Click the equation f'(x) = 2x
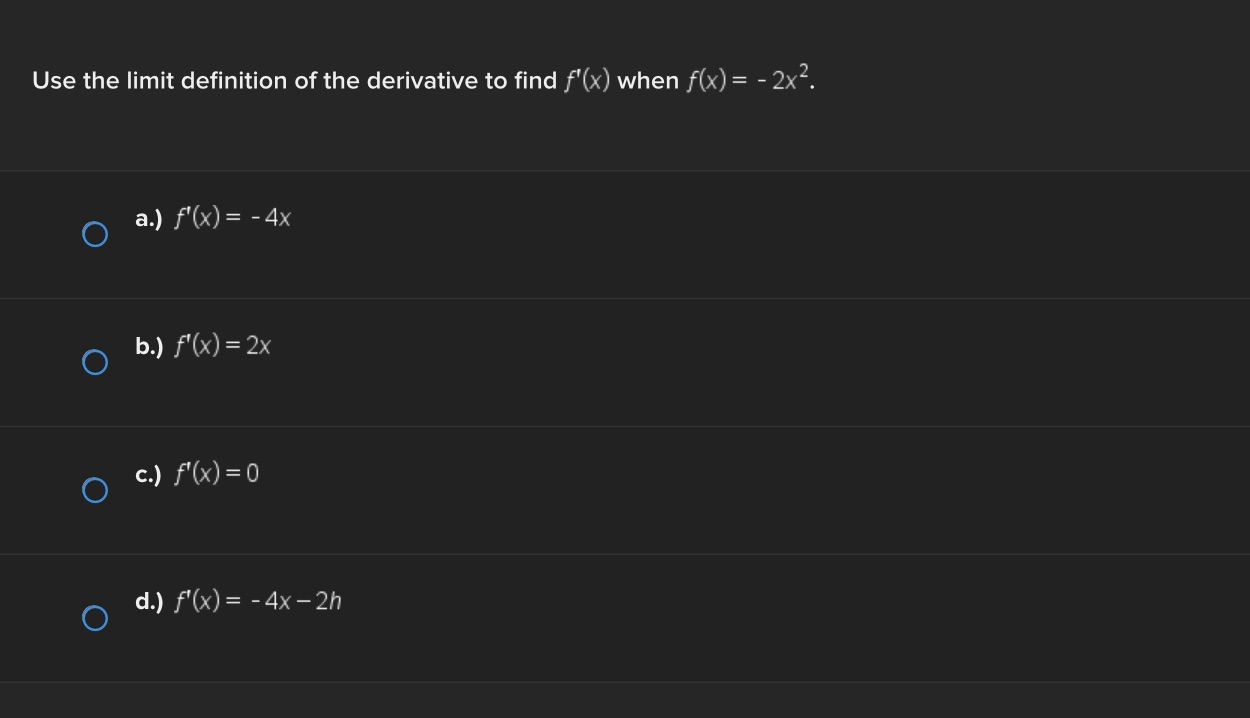This screenshot has height=718, width=1250. [x=222, y=346]
